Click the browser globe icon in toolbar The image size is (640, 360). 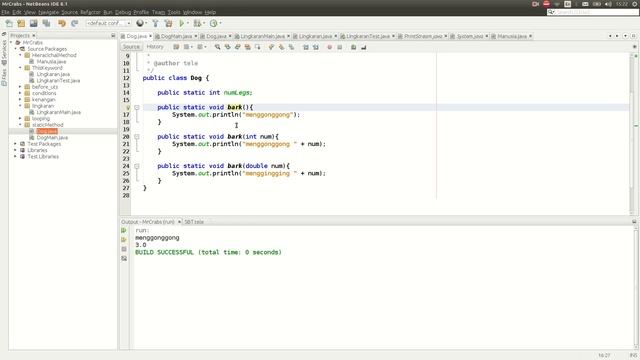tap(140, 23)
